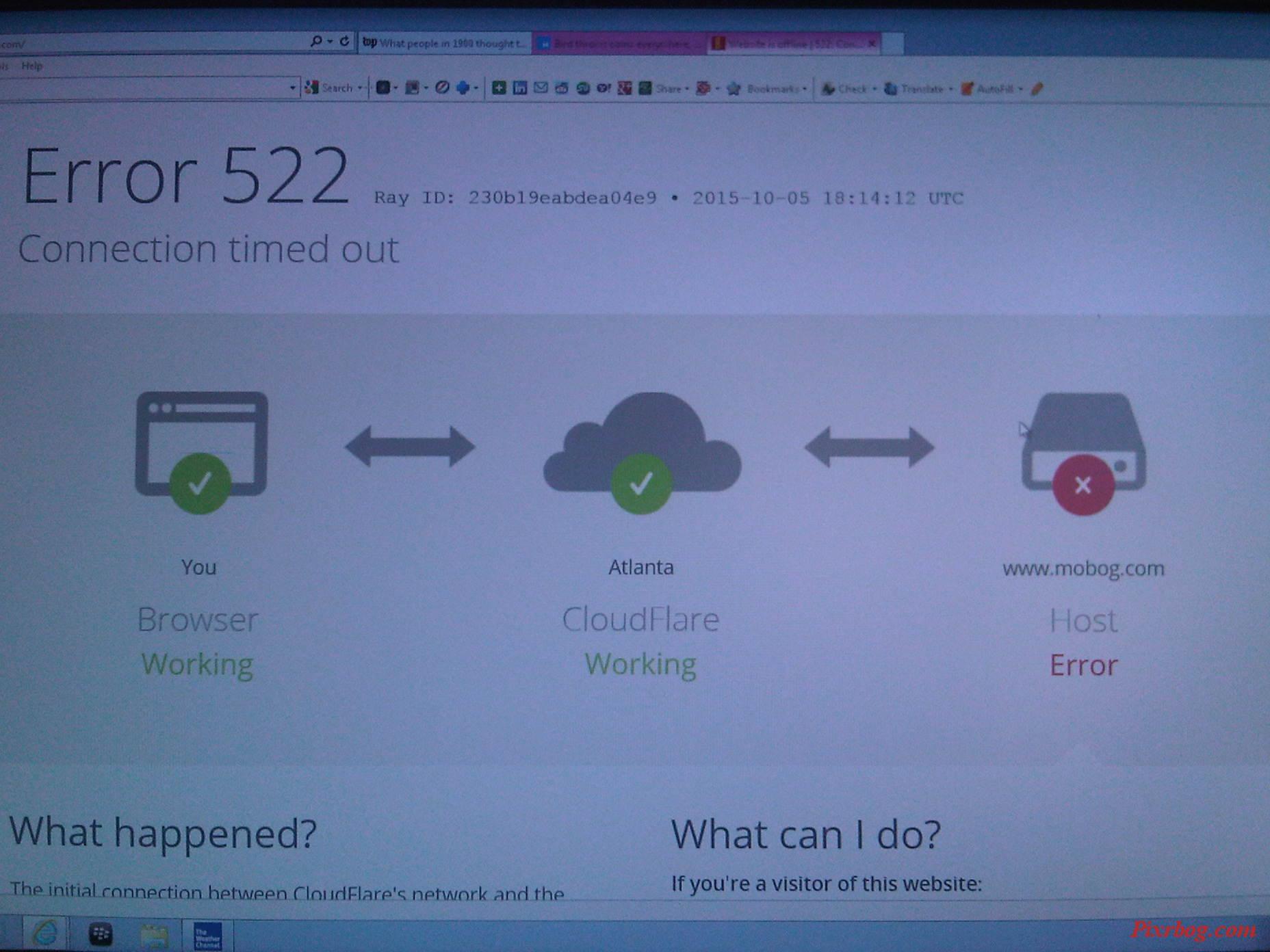
Task: Open the Search button dropdown arrow
Action: point(360,88)
